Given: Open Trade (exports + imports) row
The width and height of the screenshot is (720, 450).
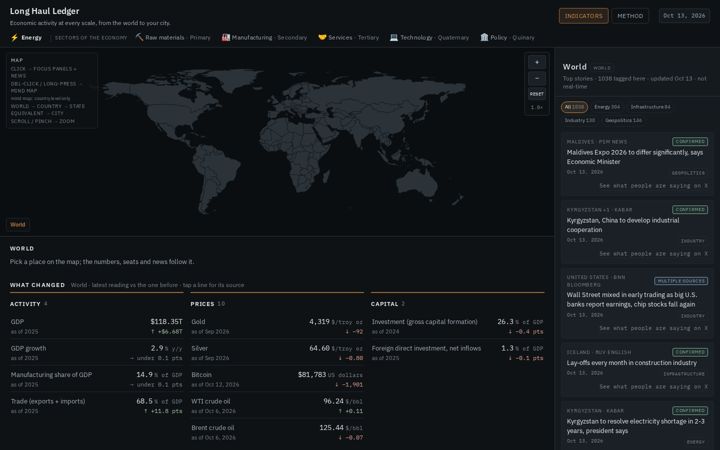Looking at the screenshot, I should click(96, 406).
